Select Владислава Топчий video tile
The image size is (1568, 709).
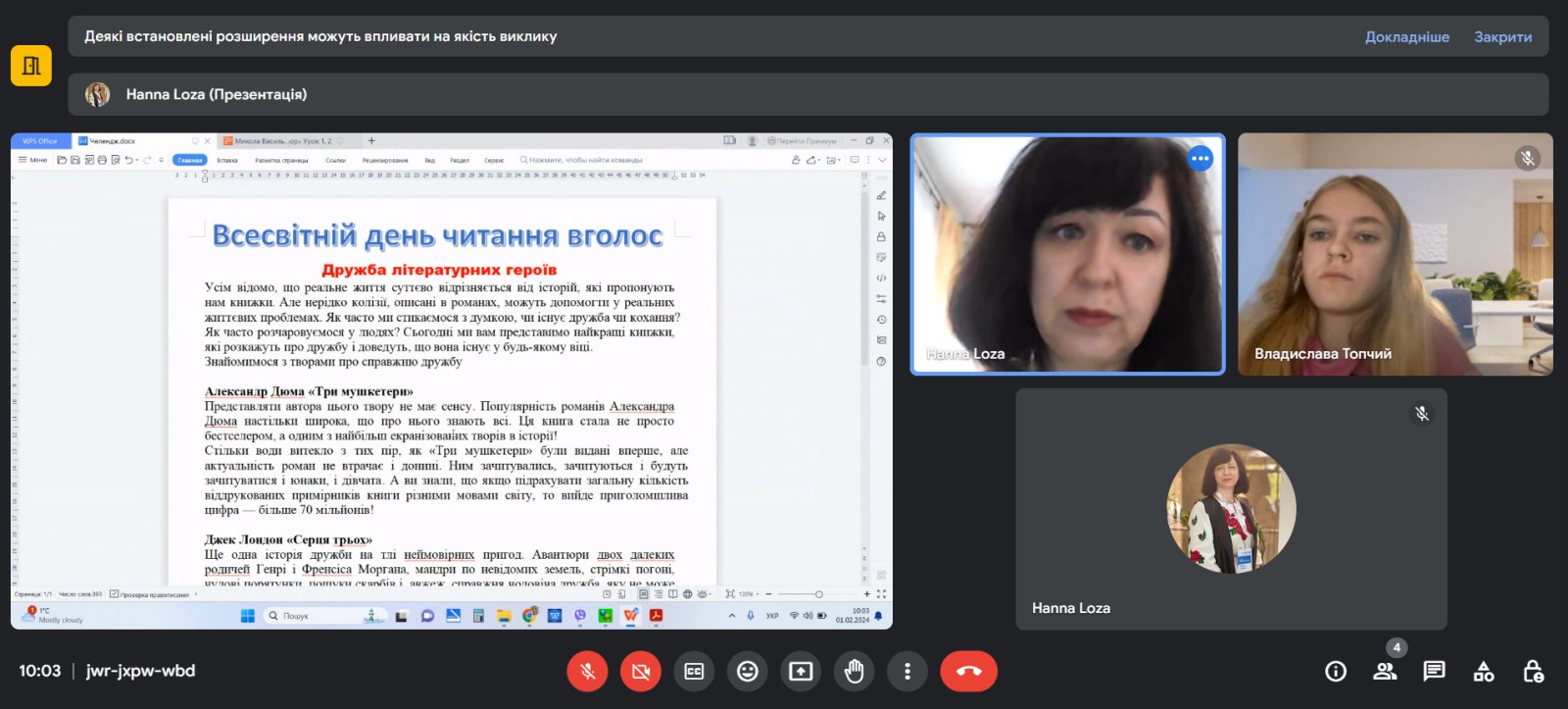pos(1395,254)
